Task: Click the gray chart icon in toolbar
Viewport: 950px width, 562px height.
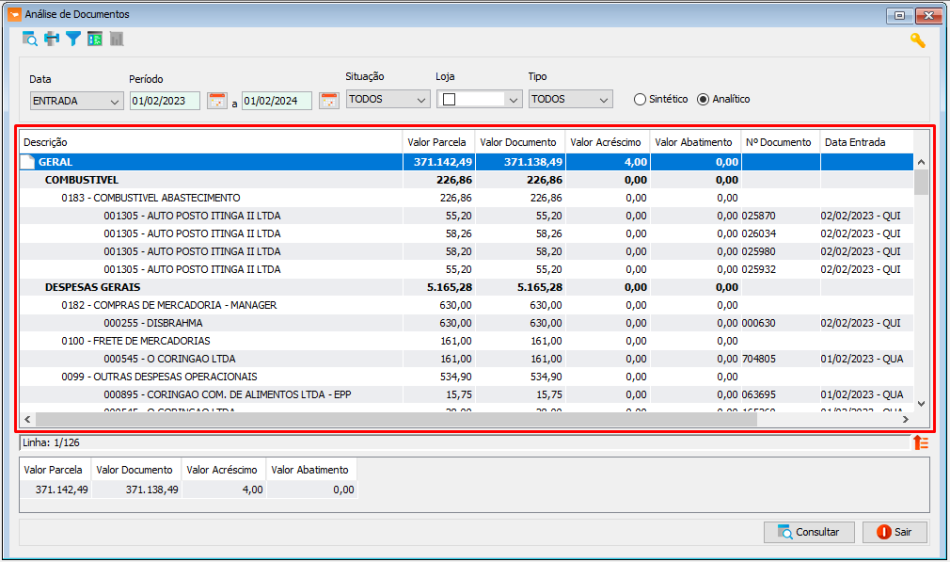Action: click(116, 39)
